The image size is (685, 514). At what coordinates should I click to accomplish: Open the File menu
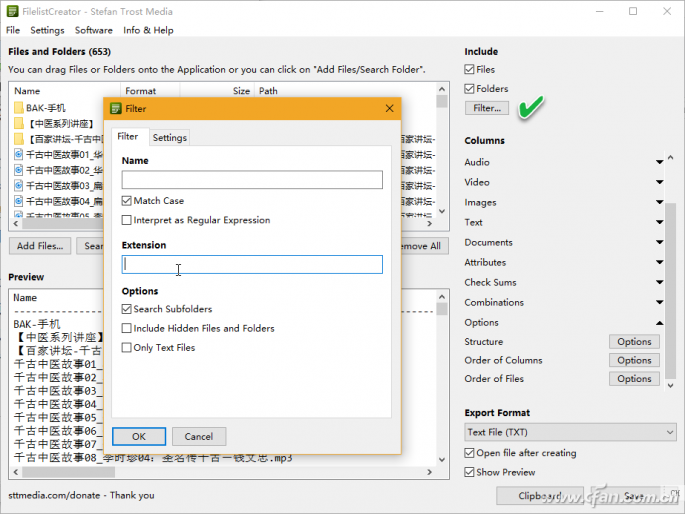[x=13, y=30]
